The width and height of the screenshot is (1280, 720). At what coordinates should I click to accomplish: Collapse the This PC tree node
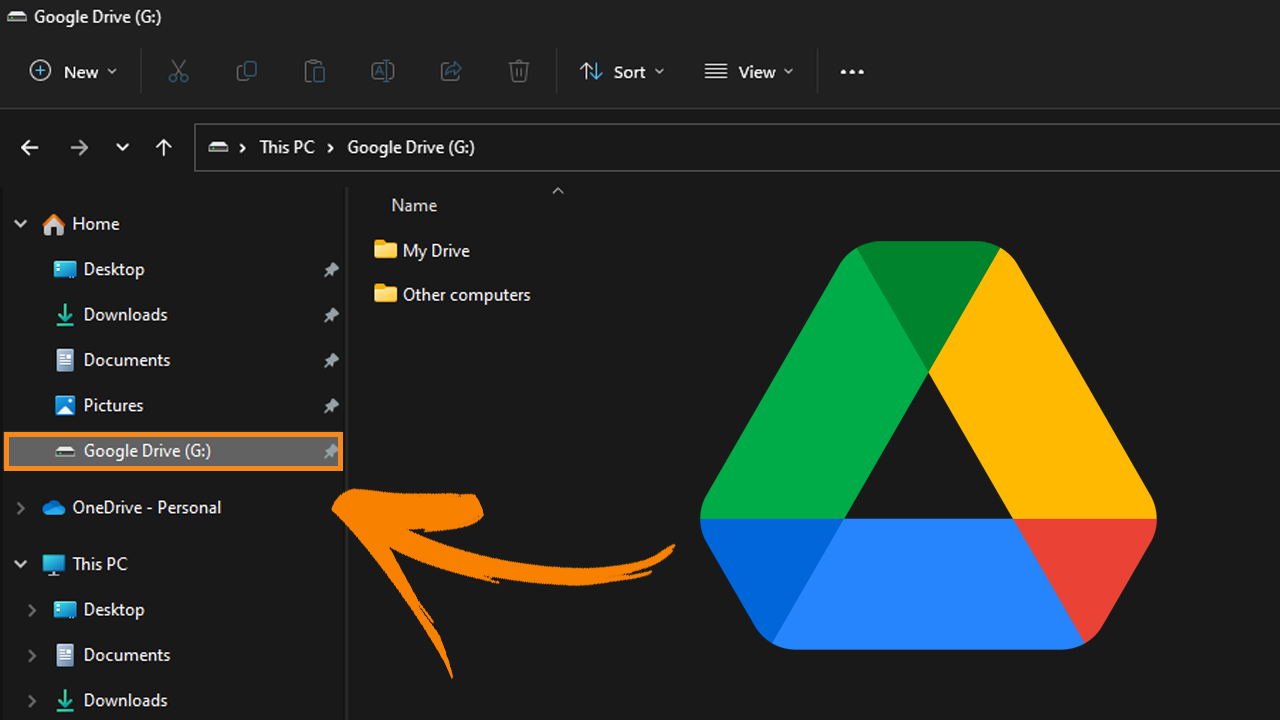tap(20, 564)
